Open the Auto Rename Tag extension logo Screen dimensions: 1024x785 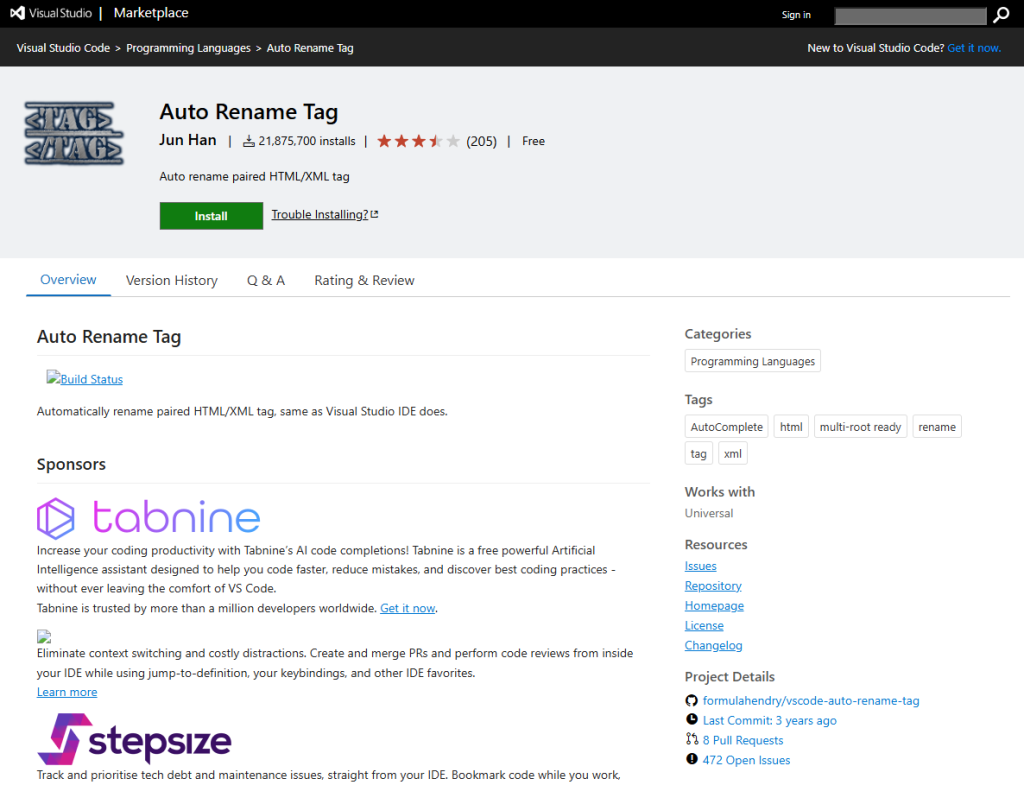click(74, 133)
